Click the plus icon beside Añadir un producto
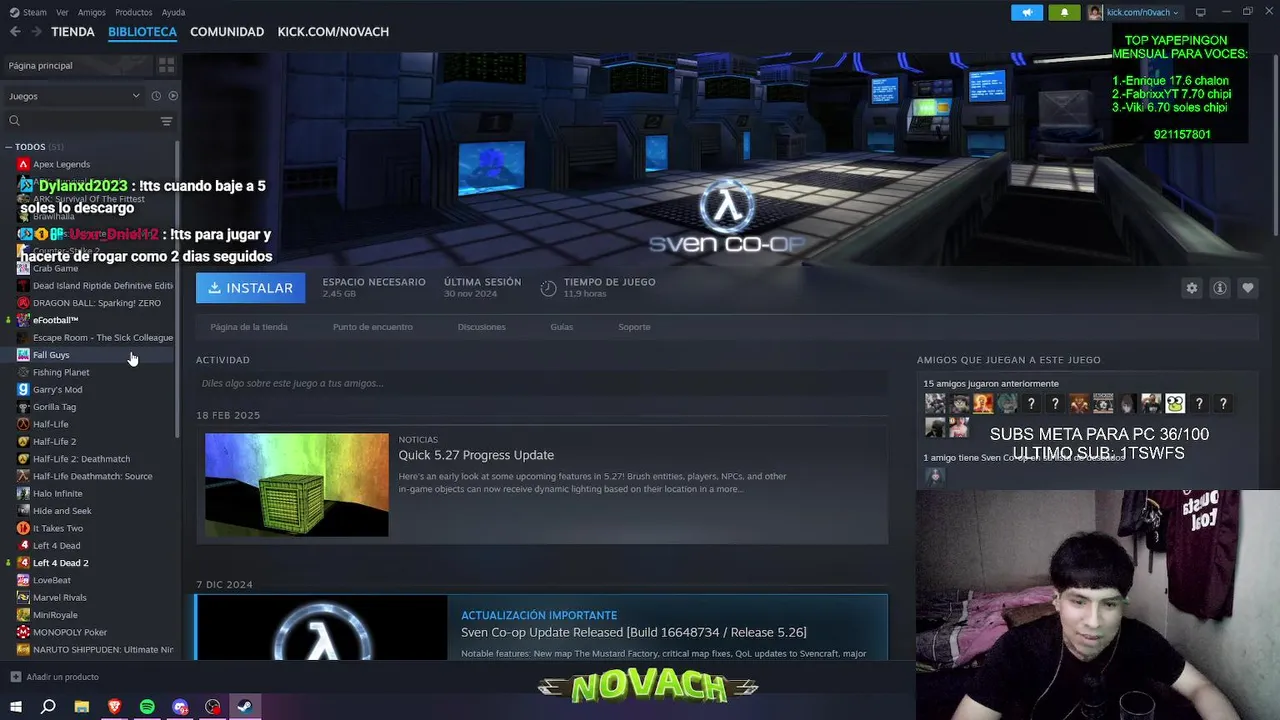Image resolution: width=1280 pixels, height=720 pixels. coord(15,677)
